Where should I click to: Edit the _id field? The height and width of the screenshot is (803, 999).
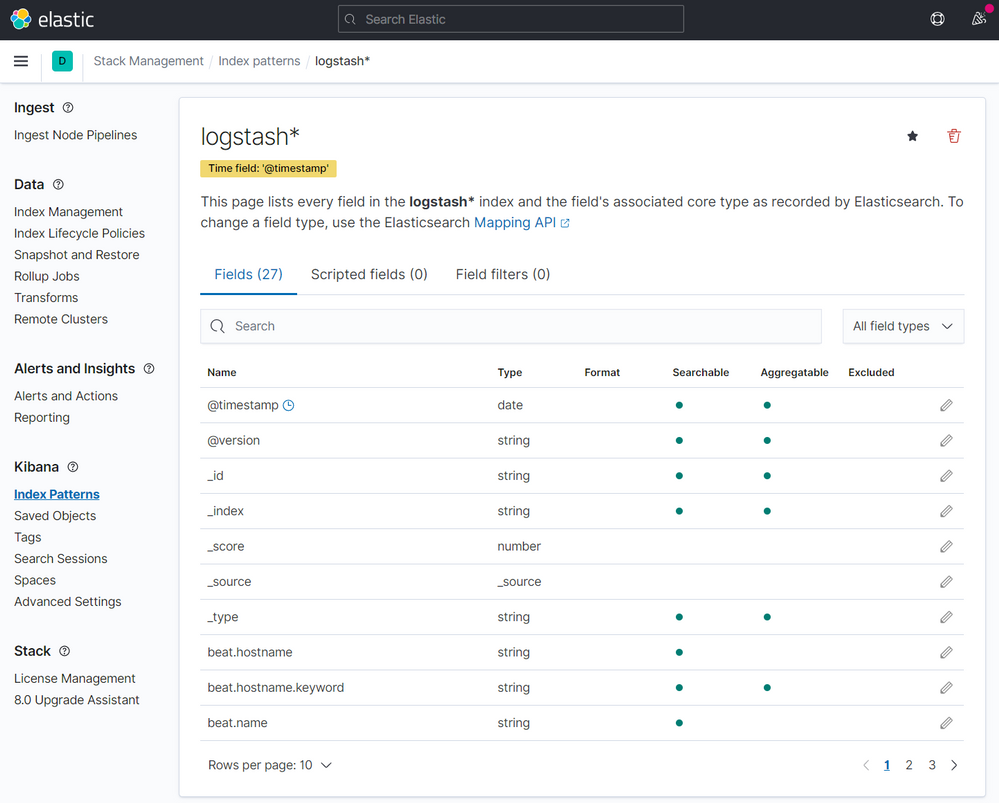pos(946,476)
